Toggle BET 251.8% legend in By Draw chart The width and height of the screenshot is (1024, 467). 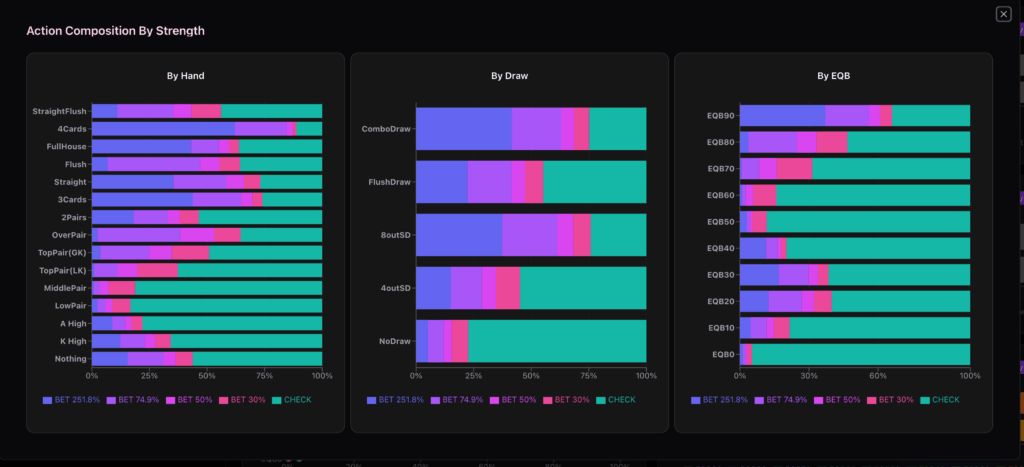coord(399,400)
